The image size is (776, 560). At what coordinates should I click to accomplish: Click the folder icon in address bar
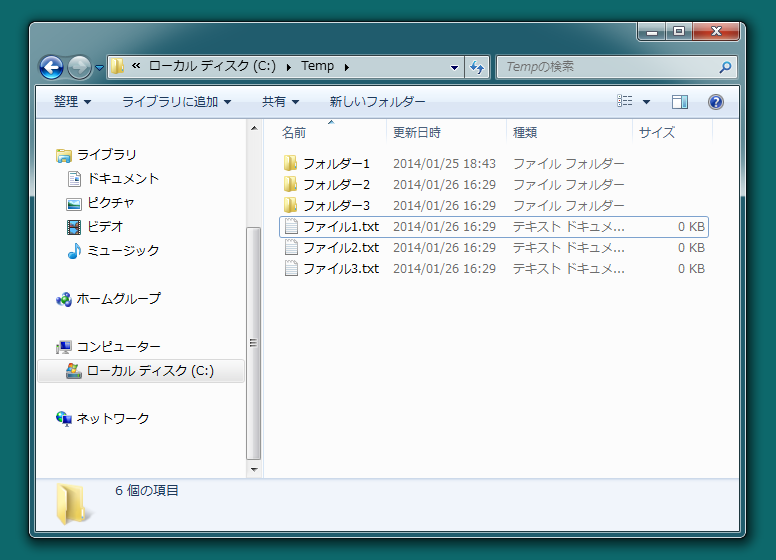click(x=117, y=66)
